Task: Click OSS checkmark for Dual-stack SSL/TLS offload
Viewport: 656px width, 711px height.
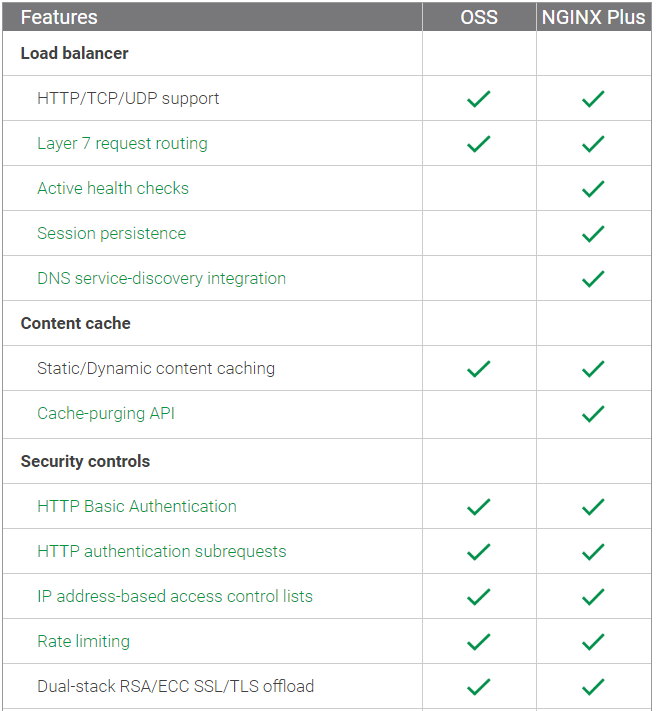Action: (479, 687)
